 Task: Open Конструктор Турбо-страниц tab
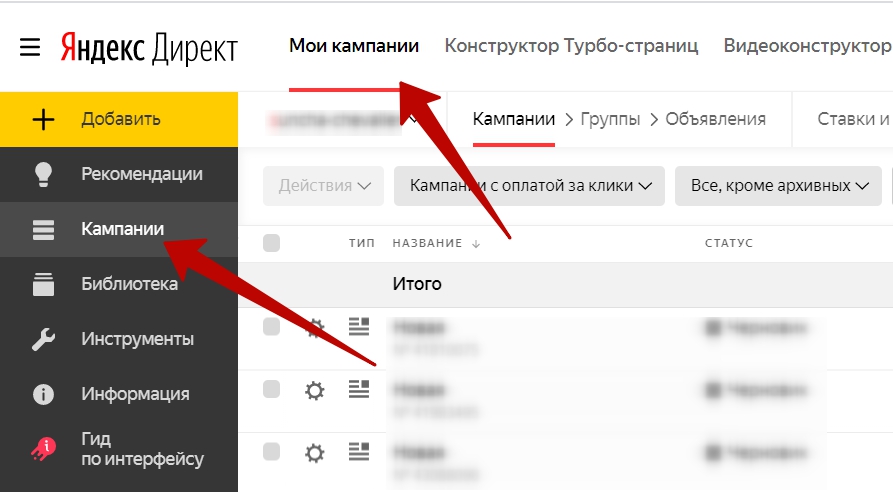(571, 46)
